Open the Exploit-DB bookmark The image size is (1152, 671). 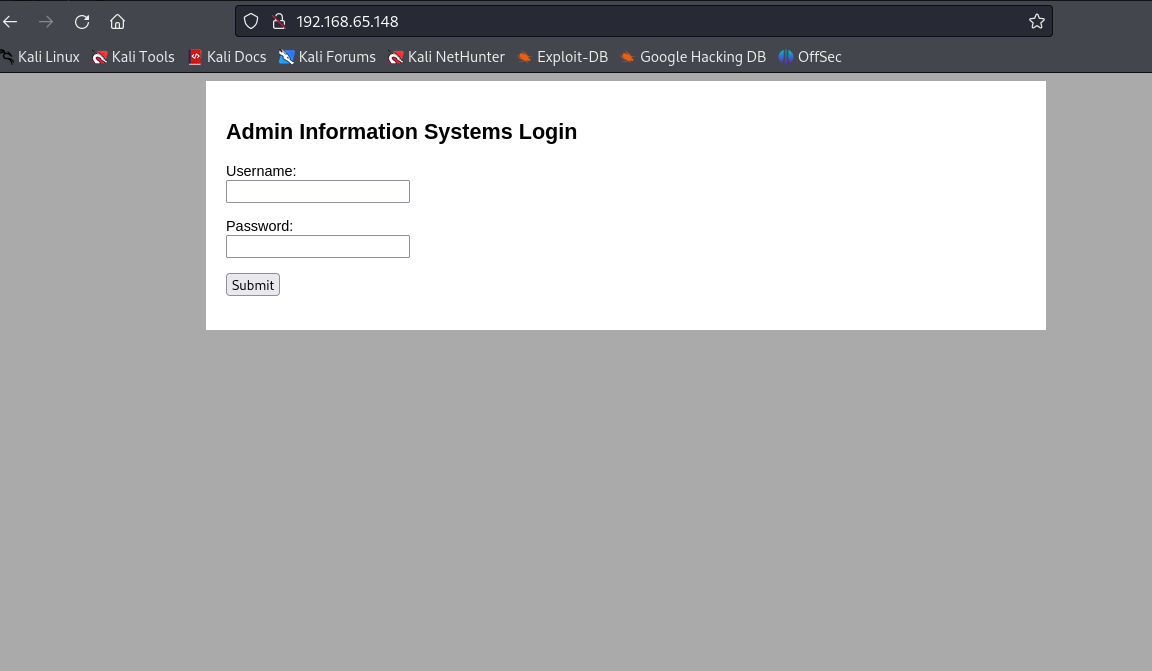563,57
